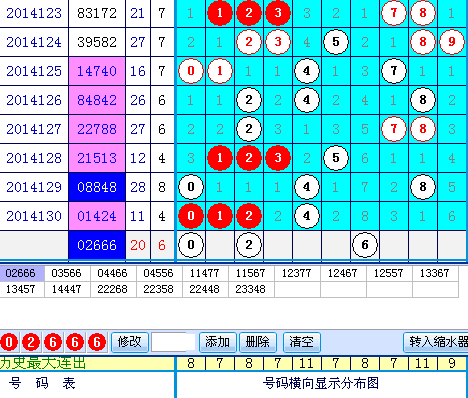Click the first red 0 digit ball
This screenshot has height=398, width=468.
[9, 342]
